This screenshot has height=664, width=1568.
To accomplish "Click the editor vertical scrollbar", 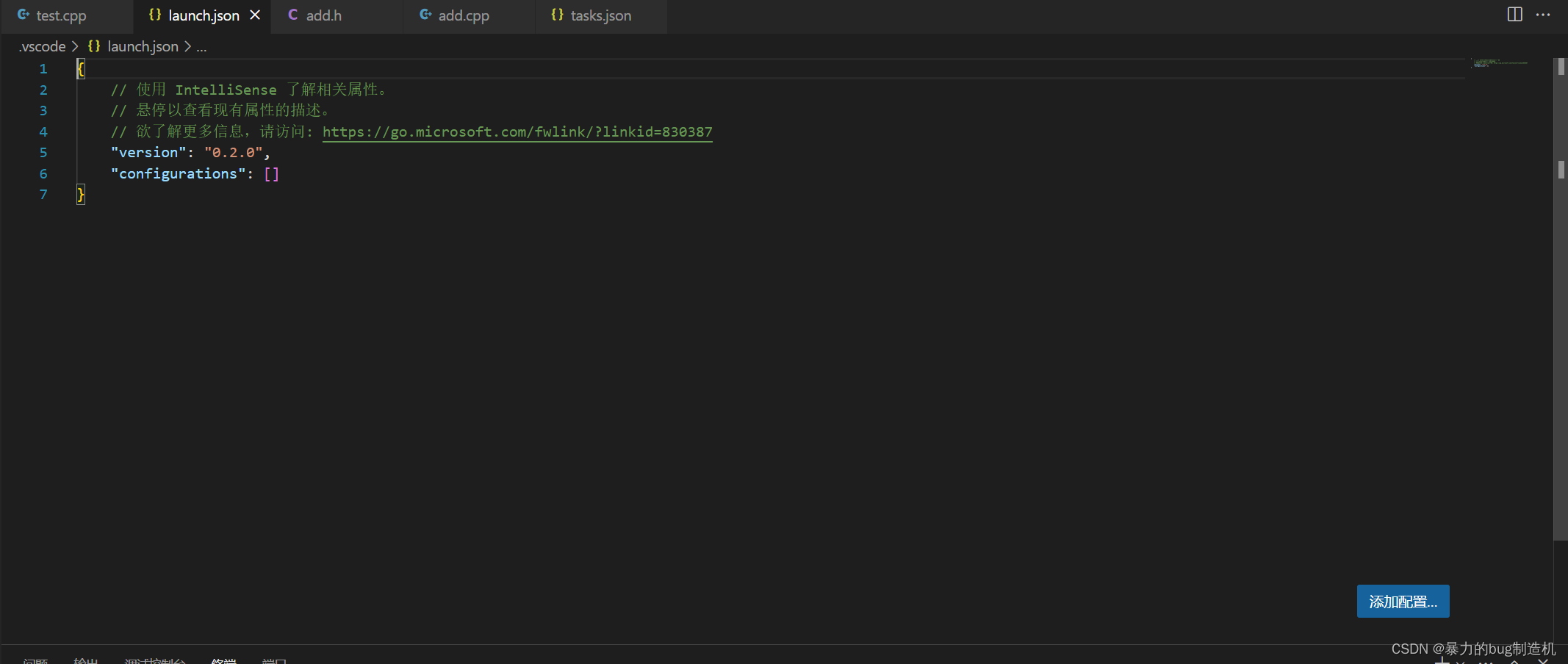I will coord(1561,300).
